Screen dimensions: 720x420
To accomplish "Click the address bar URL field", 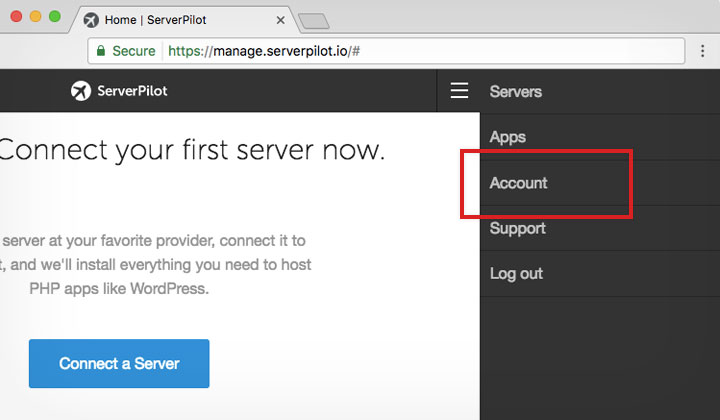I will (386, 51).
